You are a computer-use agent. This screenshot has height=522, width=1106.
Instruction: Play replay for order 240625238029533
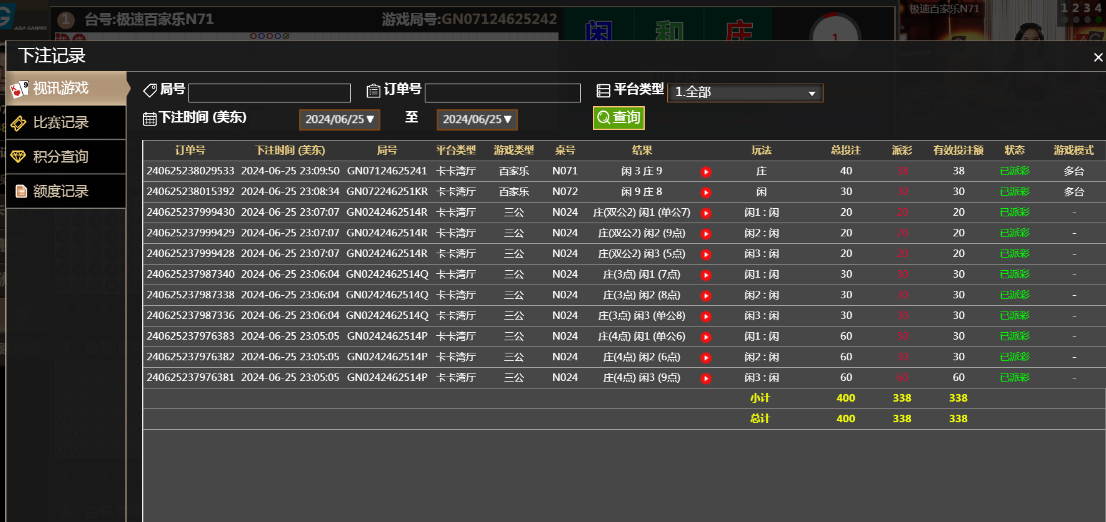pyautogui.click(x=706, y=172)
